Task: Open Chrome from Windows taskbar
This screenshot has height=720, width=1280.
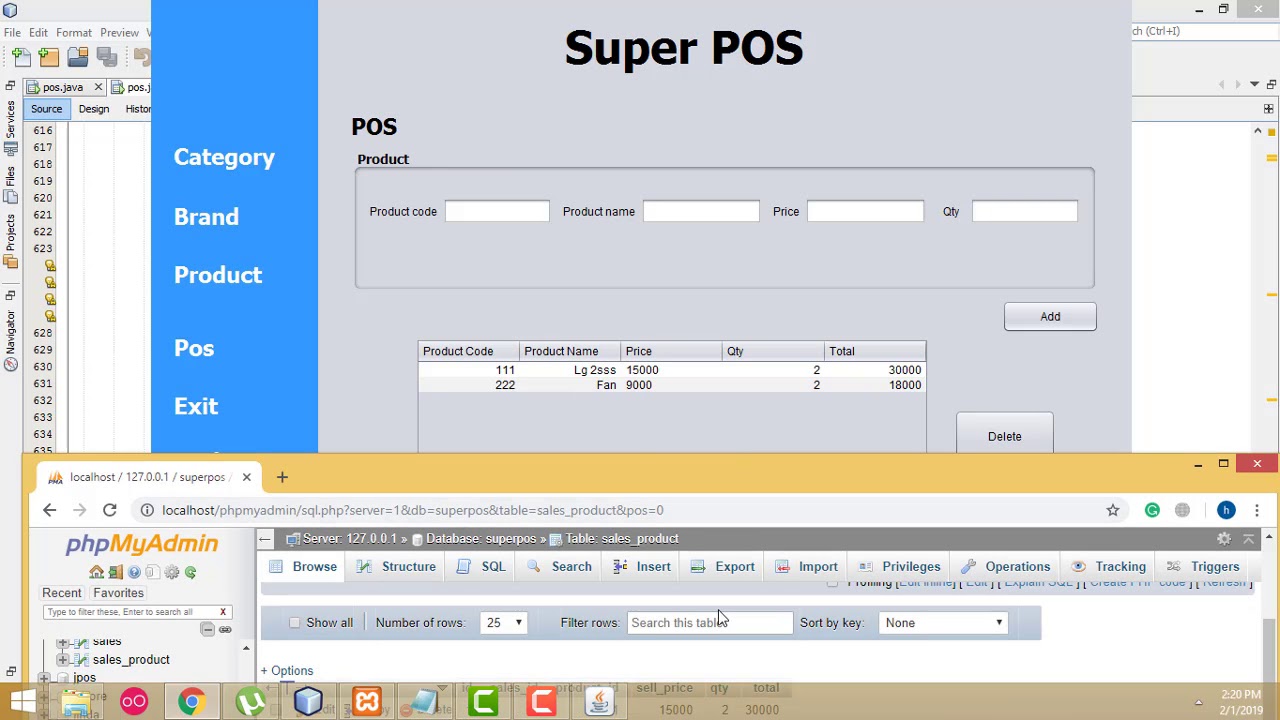Action: (191, 702)
